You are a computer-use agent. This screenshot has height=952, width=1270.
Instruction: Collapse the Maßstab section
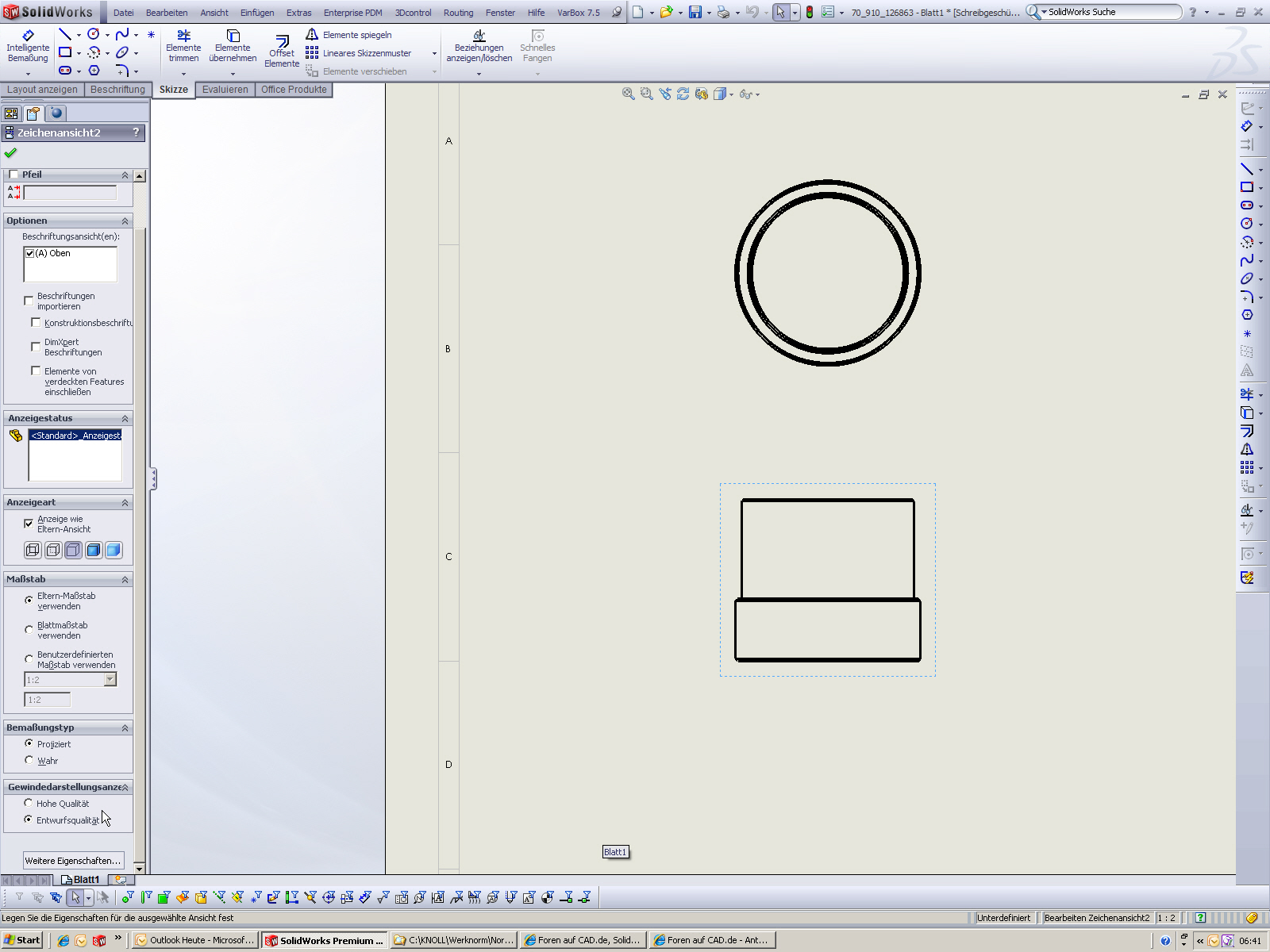point(125,580)
